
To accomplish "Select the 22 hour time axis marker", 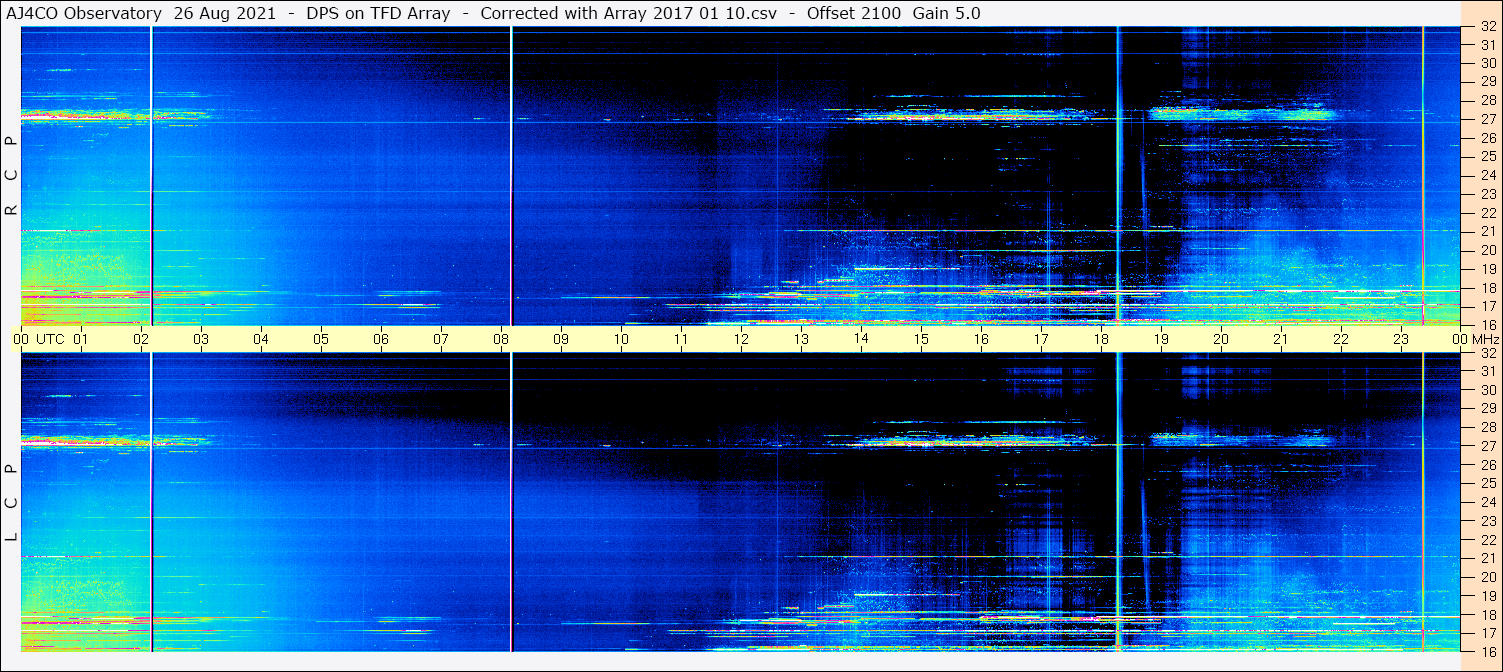I will (1341, 339).
